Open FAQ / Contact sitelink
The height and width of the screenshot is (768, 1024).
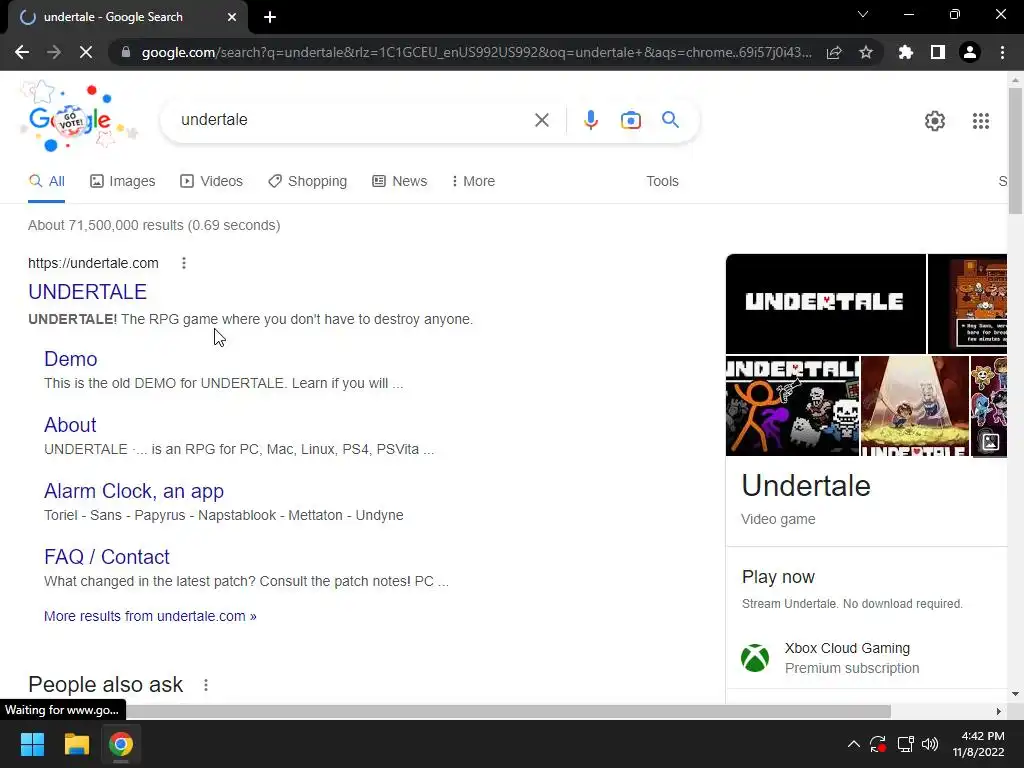pos(106,557)
